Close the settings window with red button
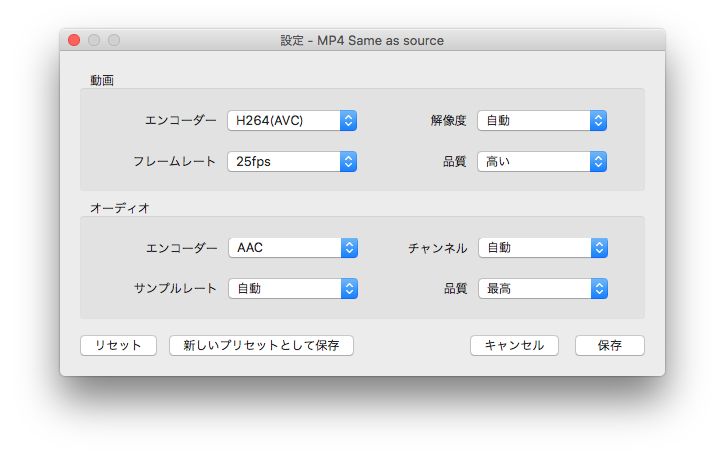 point(74,40)
